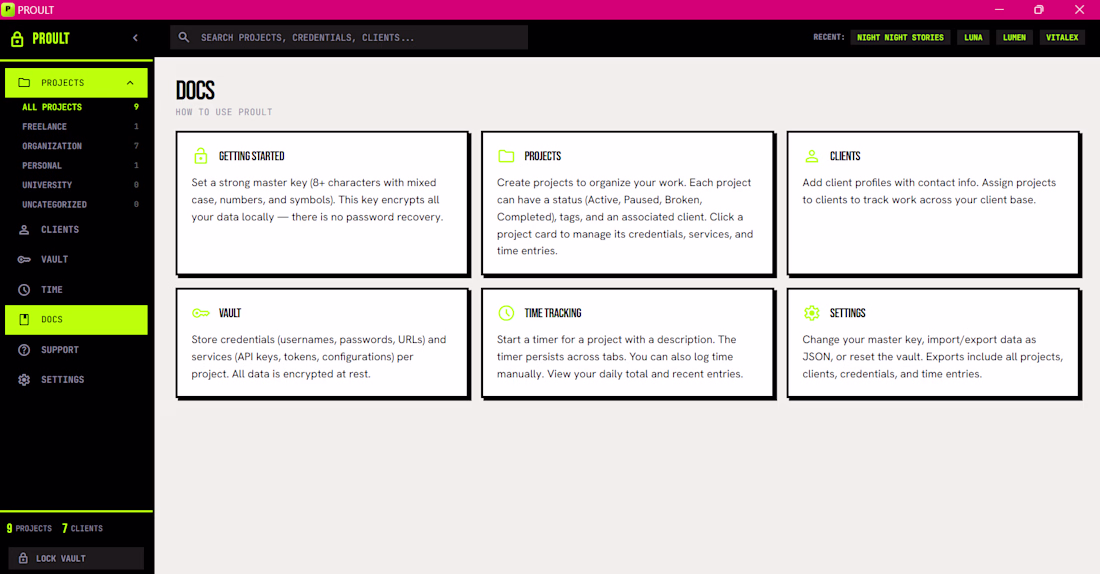This screenshot has height=574, width=1100.
Task: Click the Proult app icon in title bar
Action: pos(8,10)
